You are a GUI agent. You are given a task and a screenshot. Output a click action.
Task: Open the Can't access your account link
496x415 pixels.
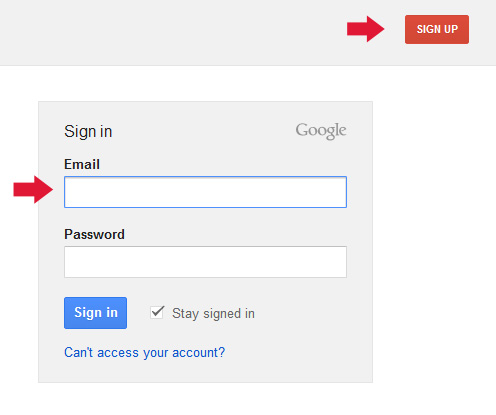coord(144,353)
